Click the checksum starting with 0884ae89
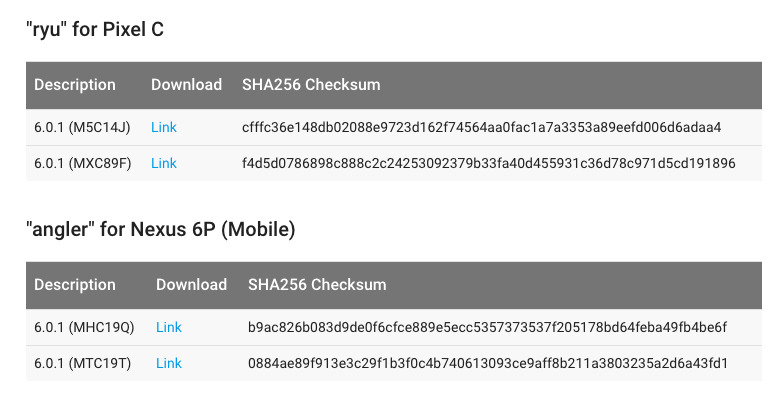 (487, 363)
